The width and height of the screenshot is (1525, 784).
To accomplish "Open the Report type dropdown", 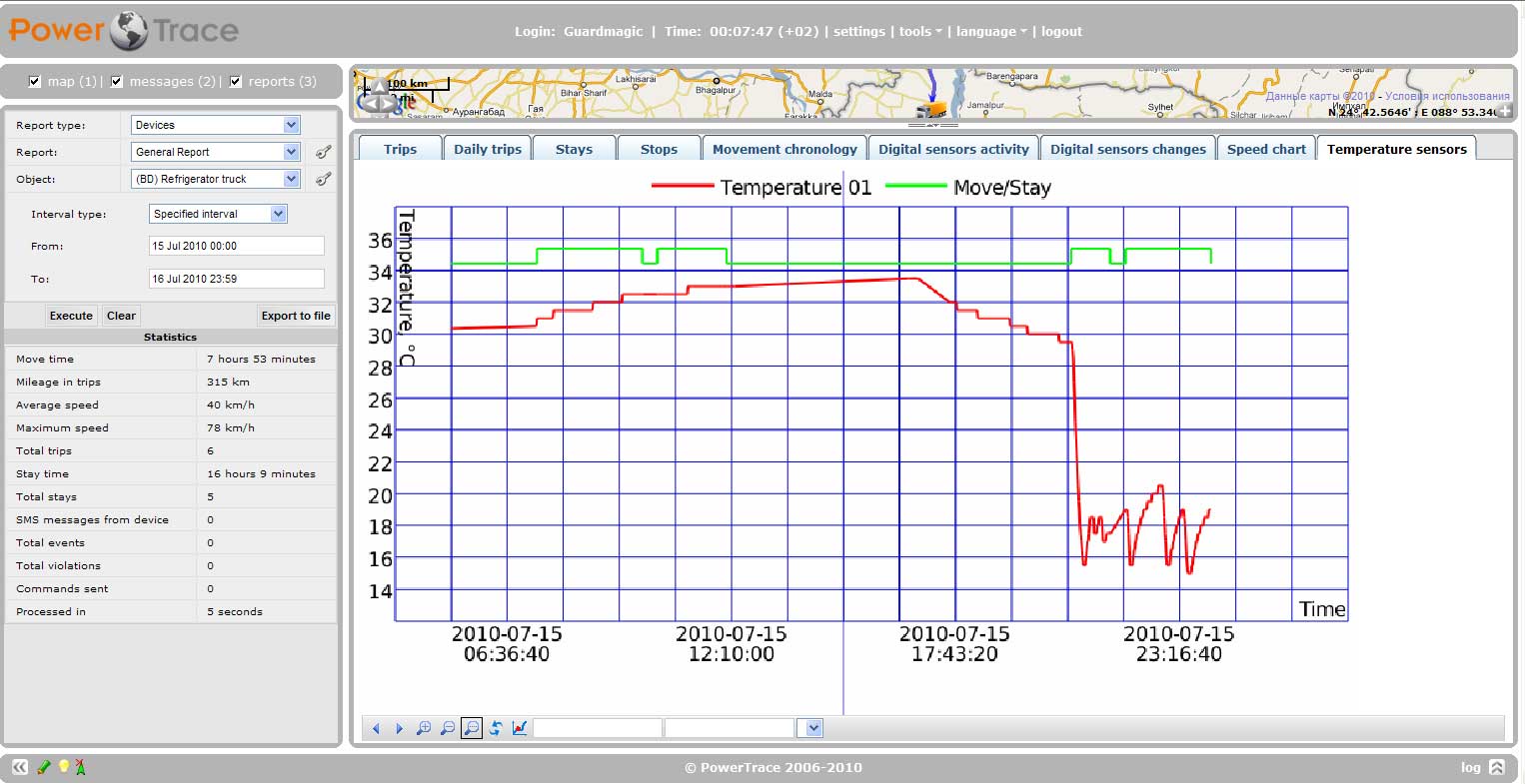I will pyautogui.click(x=291, y=125).
